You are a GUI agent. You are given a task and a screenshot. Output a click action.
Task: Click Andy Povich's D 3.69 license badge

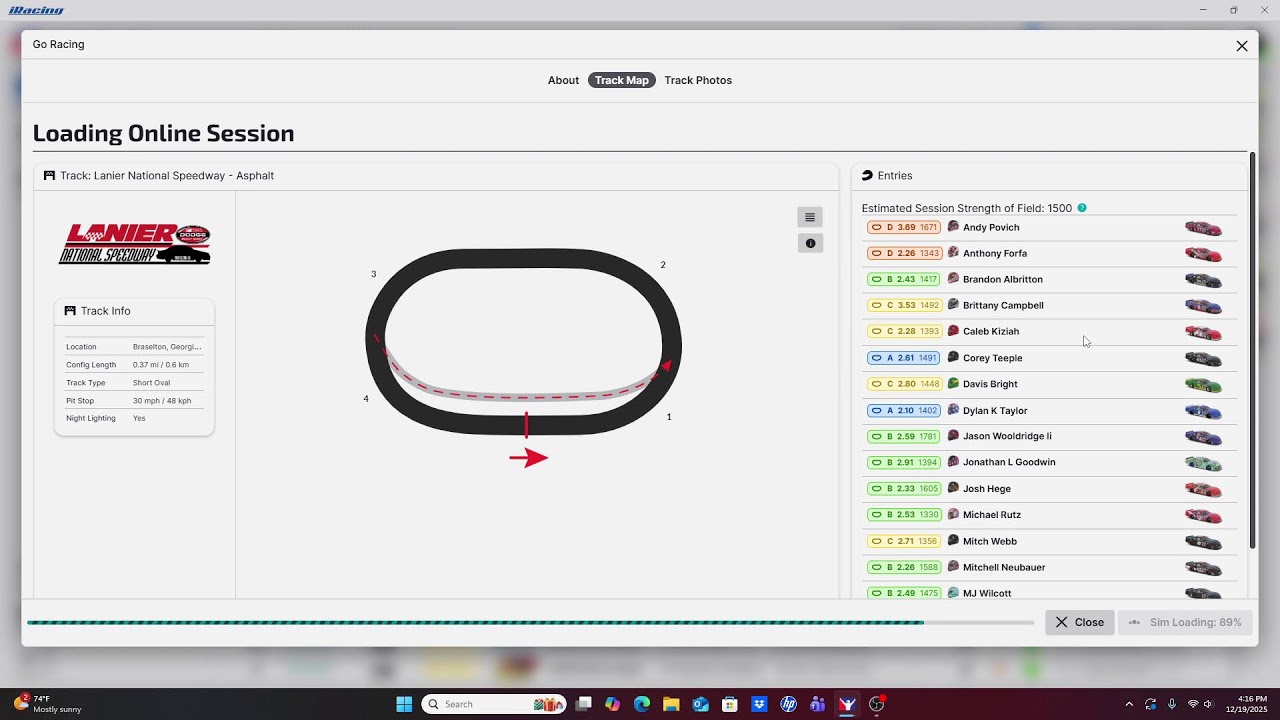(904, 227)
